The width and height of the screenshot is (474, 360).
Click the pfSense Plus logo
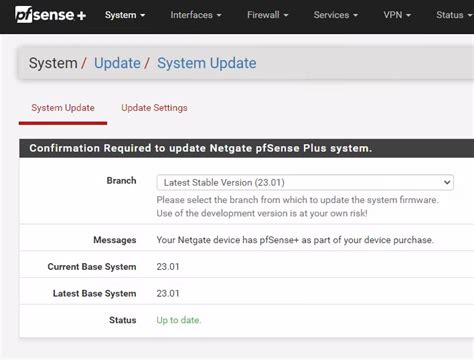tap(51, 15)
